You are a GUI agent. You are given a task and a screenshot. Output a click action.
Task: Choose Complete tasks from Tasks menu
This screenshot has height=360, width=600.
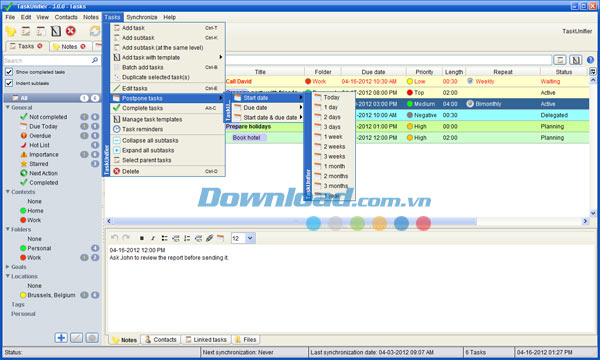coord(168,108)
